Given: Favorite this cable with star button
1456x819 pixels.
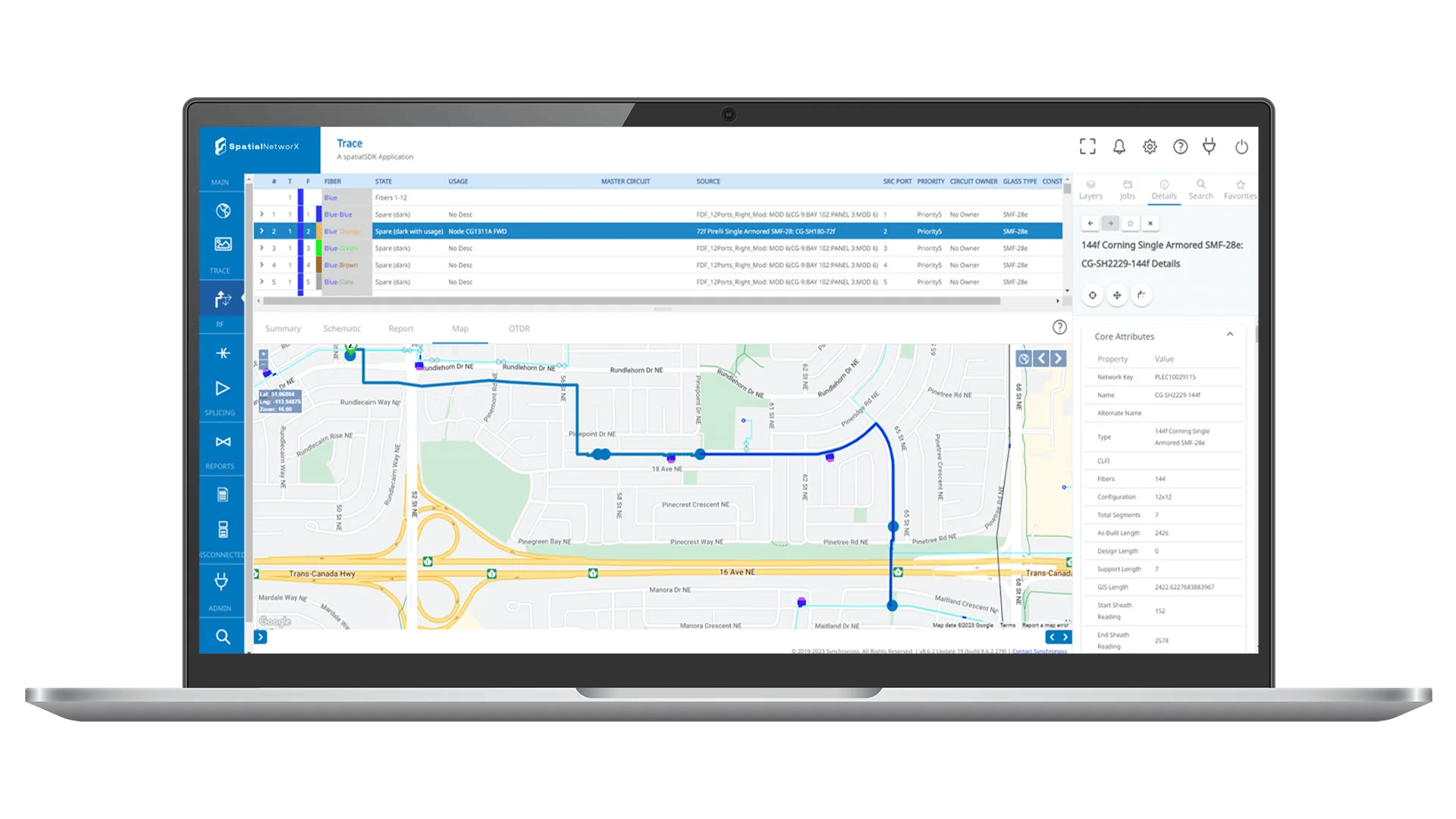Looking at the screenshot, I should tap(1130, 224).
